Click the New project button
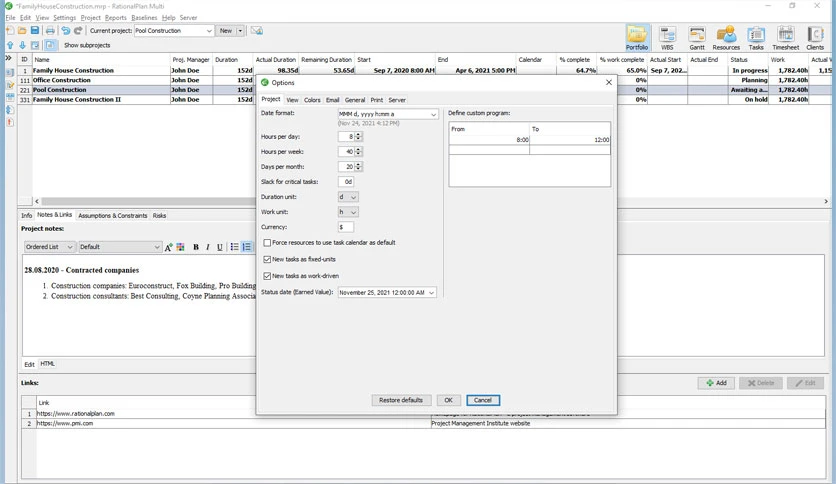The width and height of the screenshot is (836, 484). pos(226,31)
